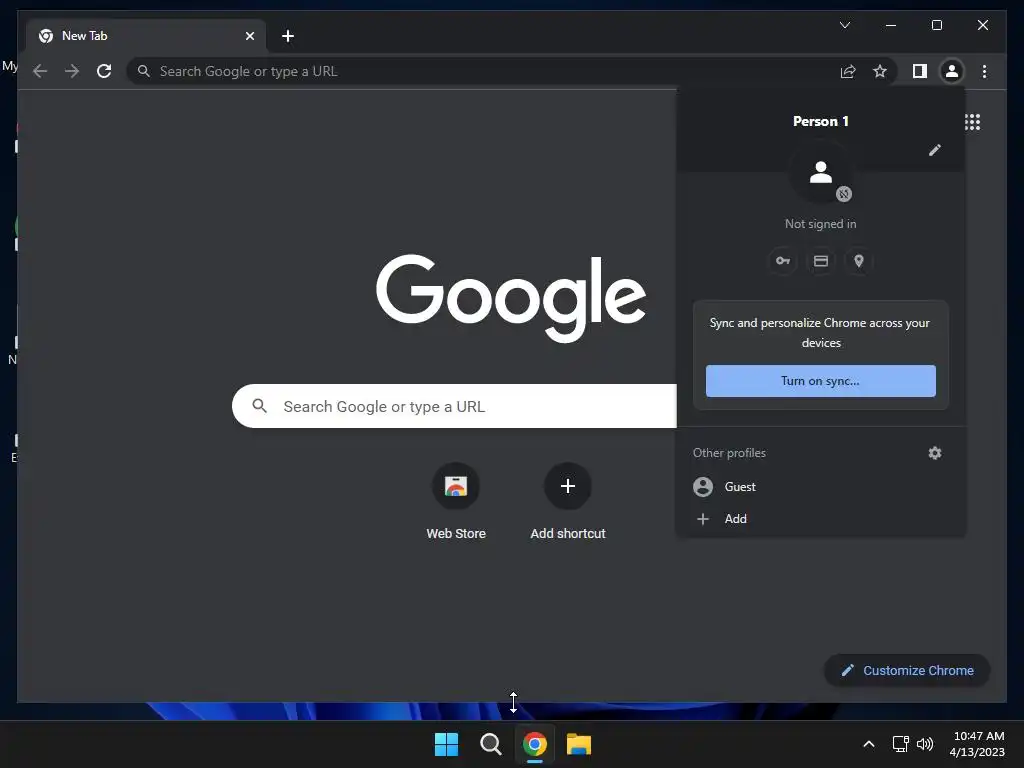This screenshot has width=1024, height=768.
Task: Open manage profiles gear icon
Action: 935,453
